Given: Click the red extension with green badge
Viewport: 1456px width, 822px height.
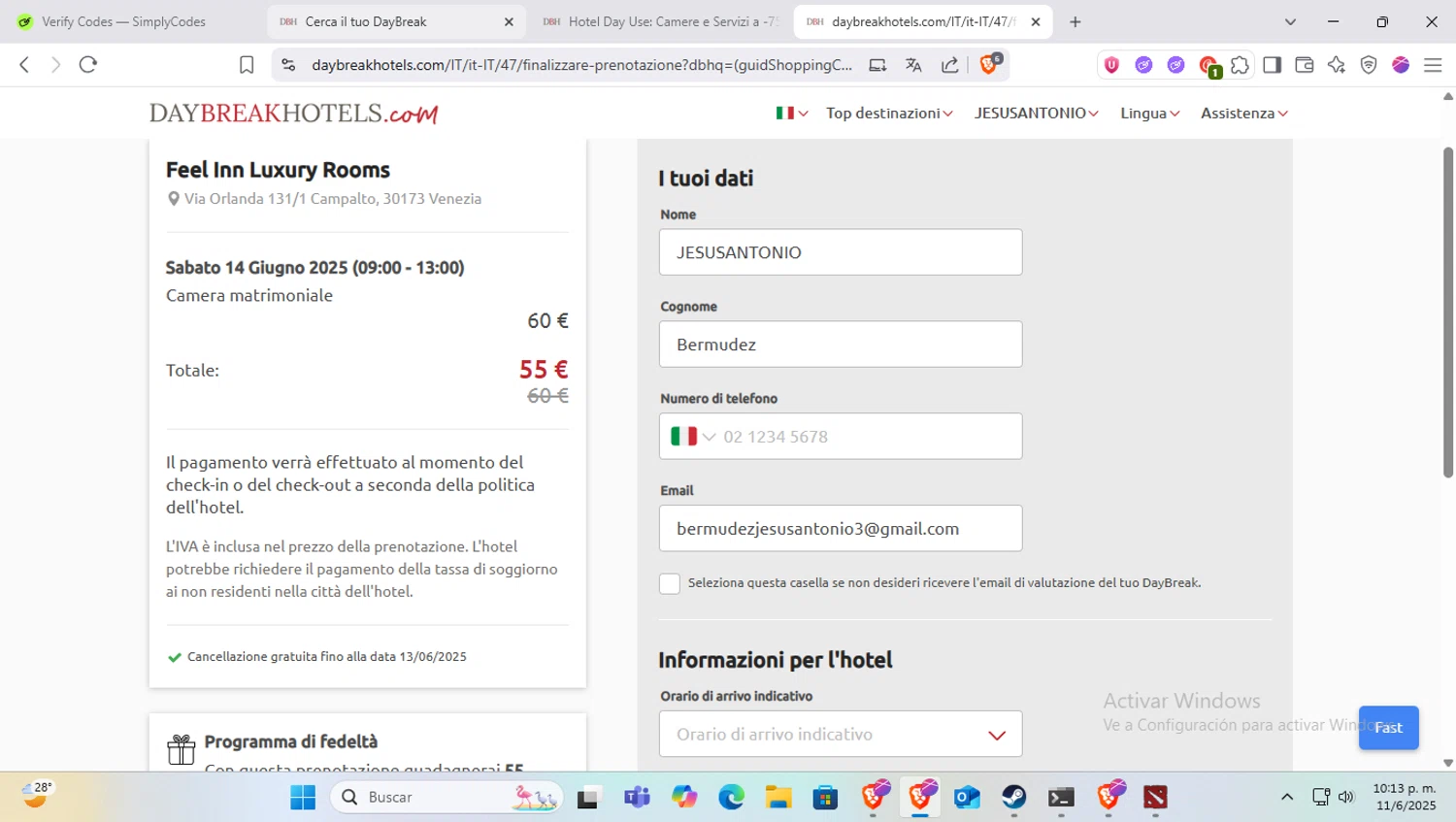Looking at the screenshot, I should coord(1208,66).
